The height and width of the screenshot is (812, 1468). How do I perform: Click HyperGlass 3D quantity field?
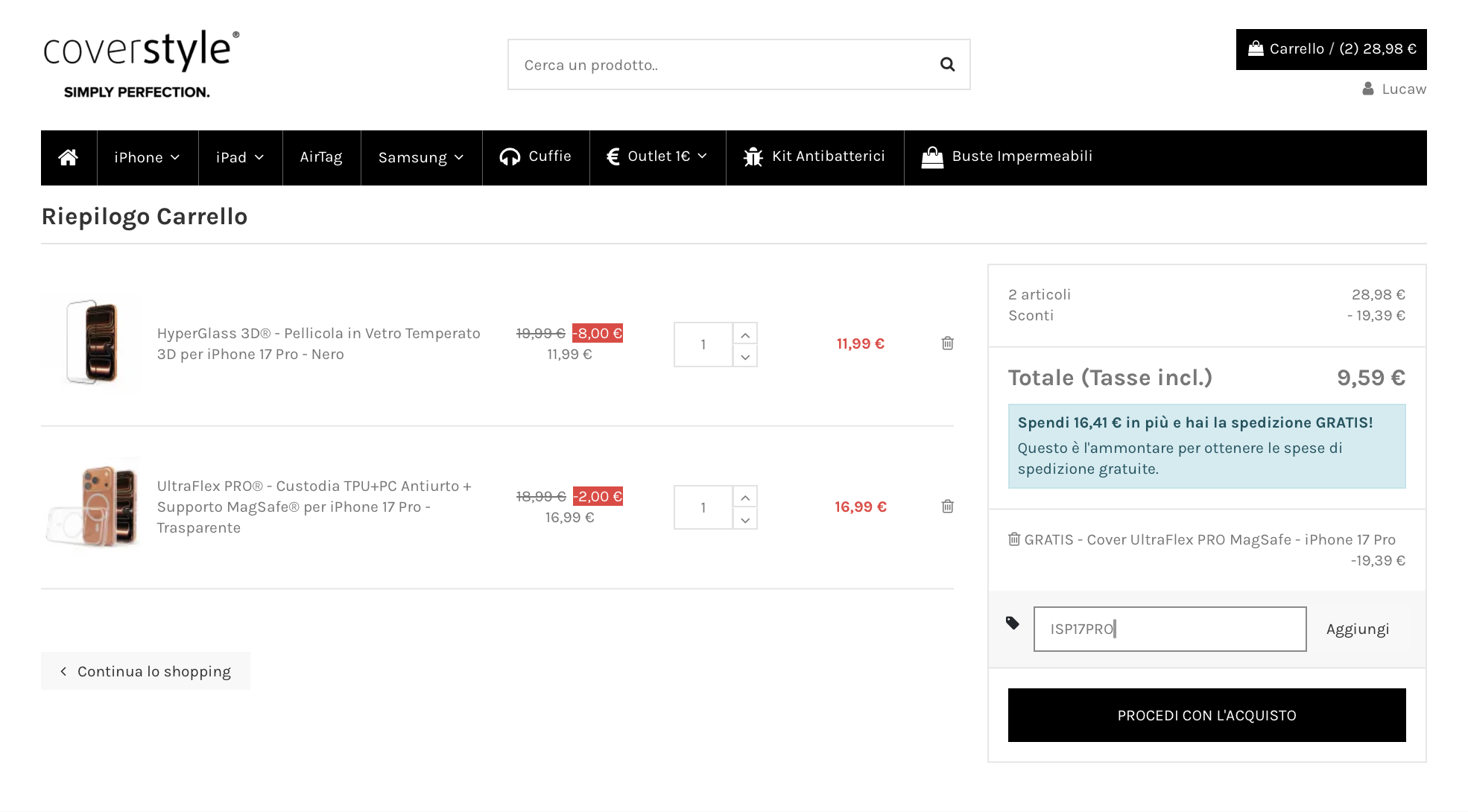(703, 344)
